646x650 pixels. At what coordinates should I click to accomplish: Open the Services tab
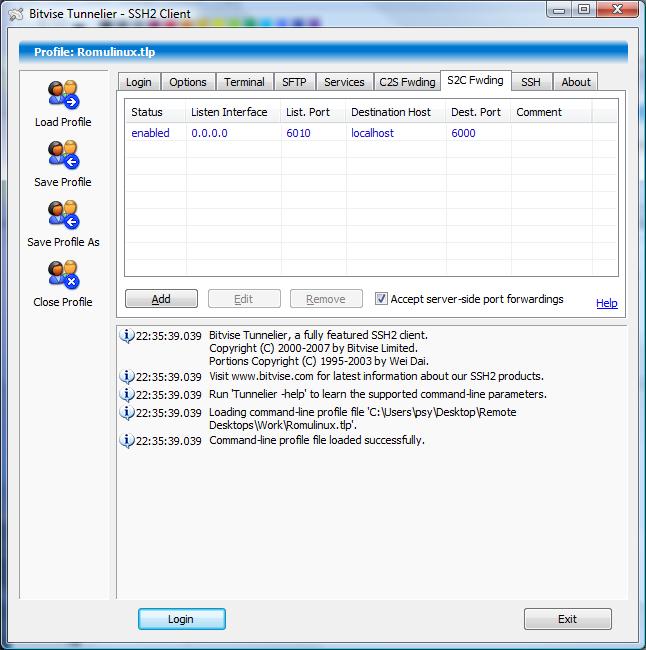[x=344, y=82]
